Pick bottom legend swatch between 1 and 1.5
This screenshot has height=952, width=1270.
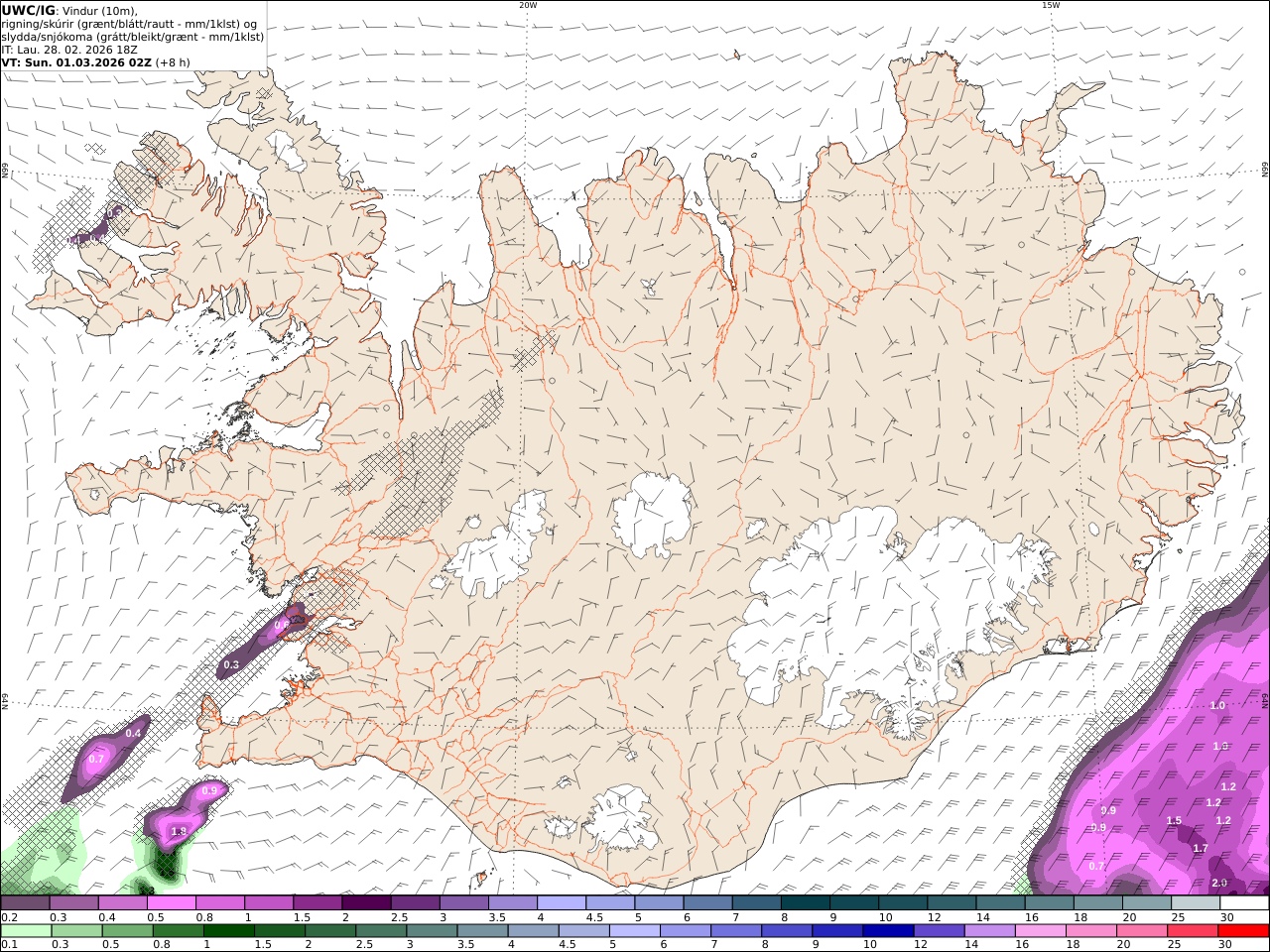click(228, 930)
